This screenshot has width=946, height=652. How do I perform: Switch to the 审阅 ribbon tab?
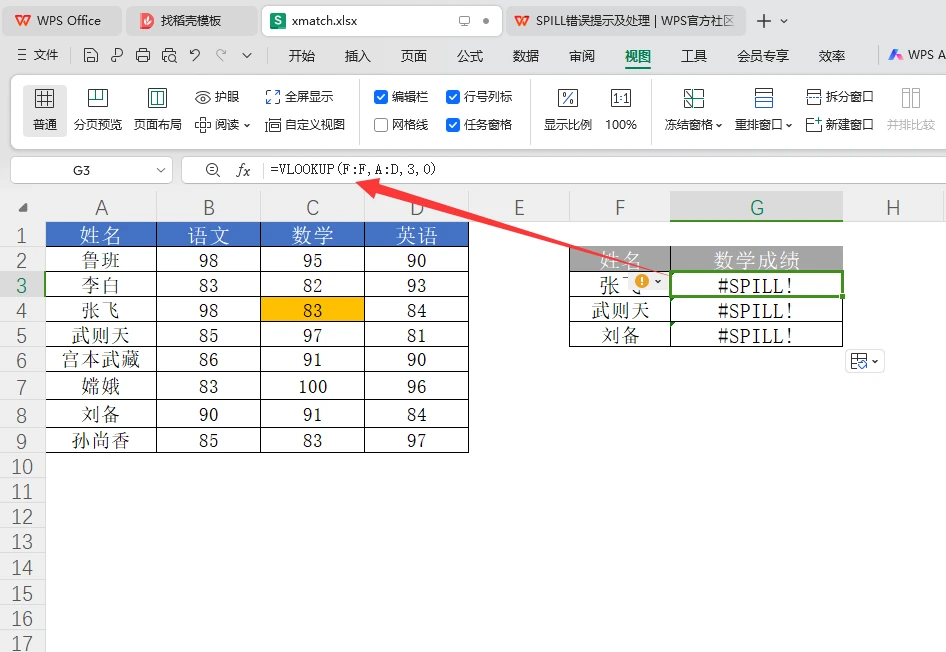582,56
